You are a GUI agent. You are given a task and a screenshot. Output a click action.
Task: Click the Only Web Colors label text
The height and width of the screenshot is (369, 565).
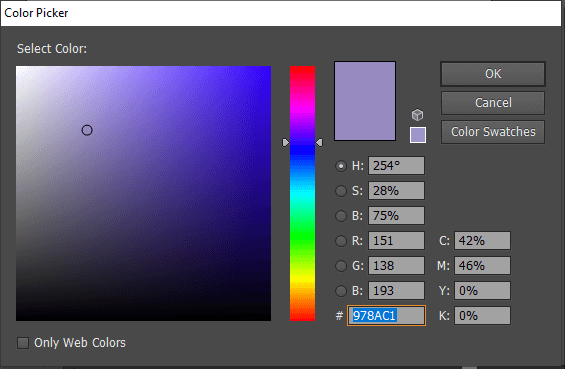tap(80, 343)
